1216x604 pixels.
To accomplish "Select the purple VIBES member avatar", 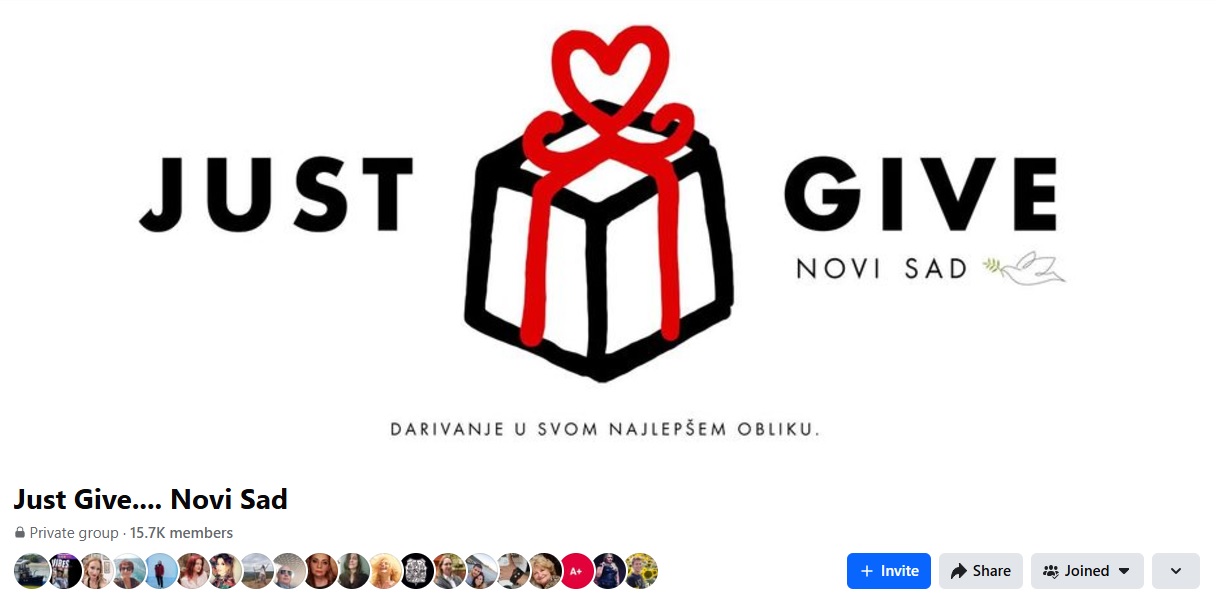I will [65, 571].
